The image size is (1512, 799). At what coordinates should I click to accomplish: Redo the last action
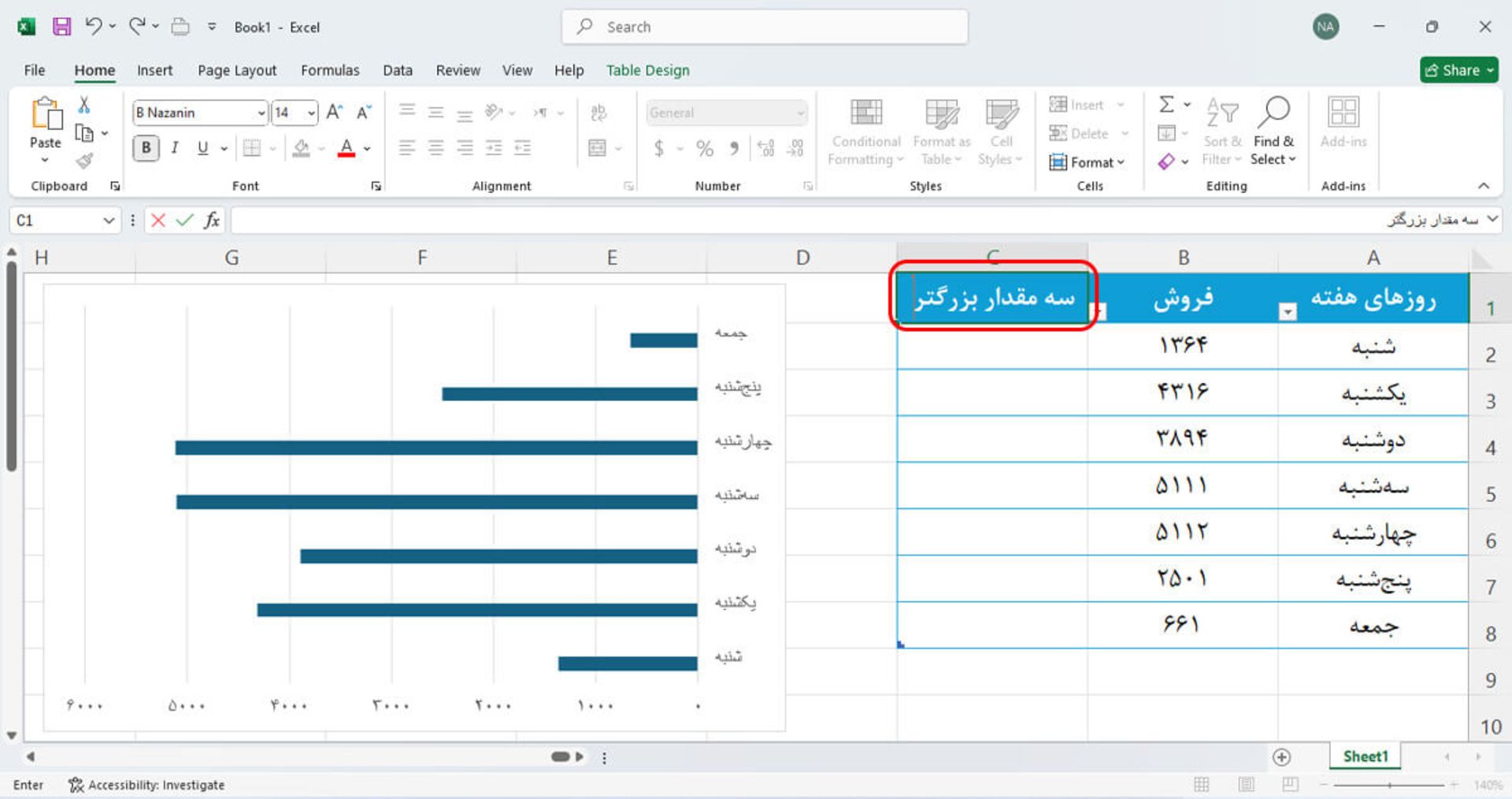pos(137,26)
